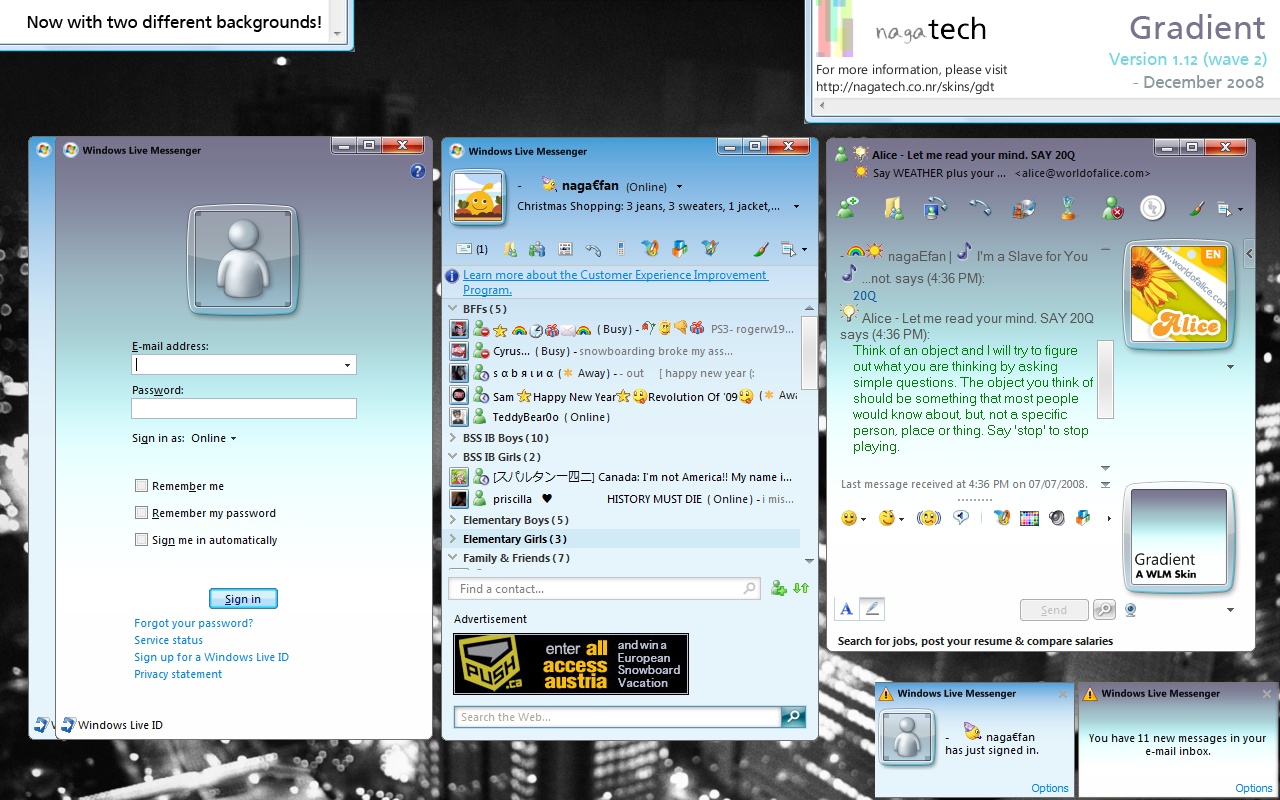Click the Sign in button
Image resolution: width=1280 pixels, height=800 pixels.
[243, 599]
